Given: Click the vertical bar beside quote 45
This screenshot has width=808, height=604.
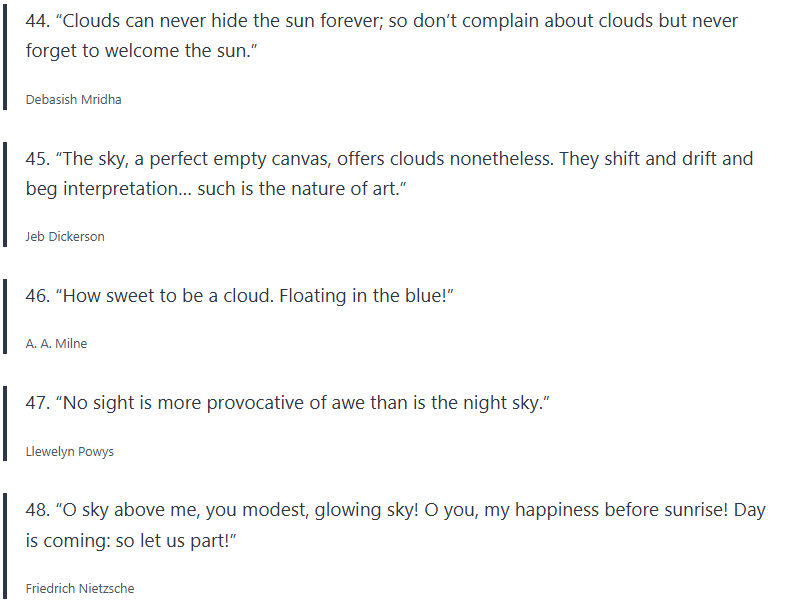Looking at the screenshot, I should [5, 196].
